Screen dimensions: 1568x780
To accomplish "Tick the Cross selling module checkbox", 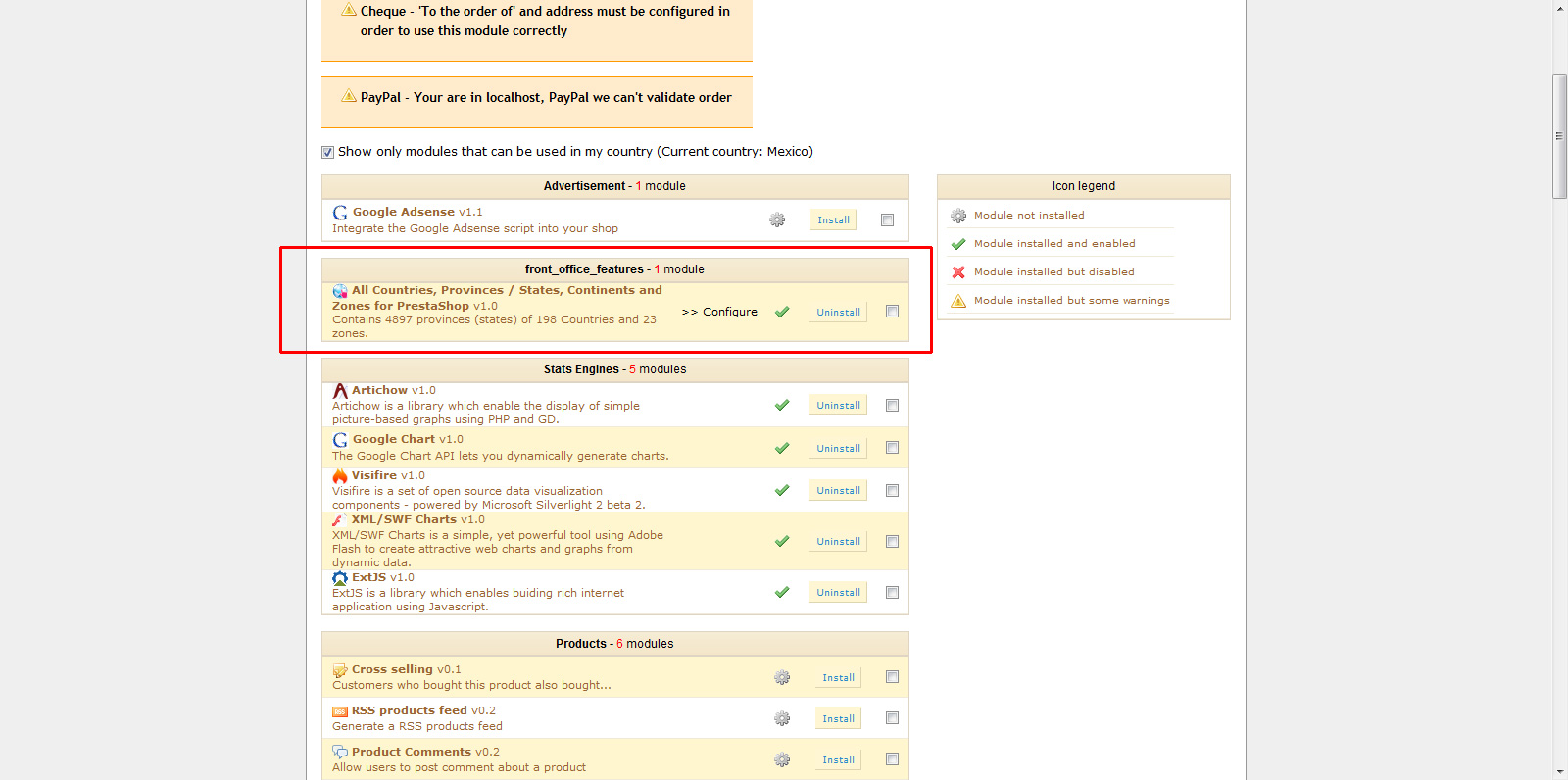I will [892, 676].
